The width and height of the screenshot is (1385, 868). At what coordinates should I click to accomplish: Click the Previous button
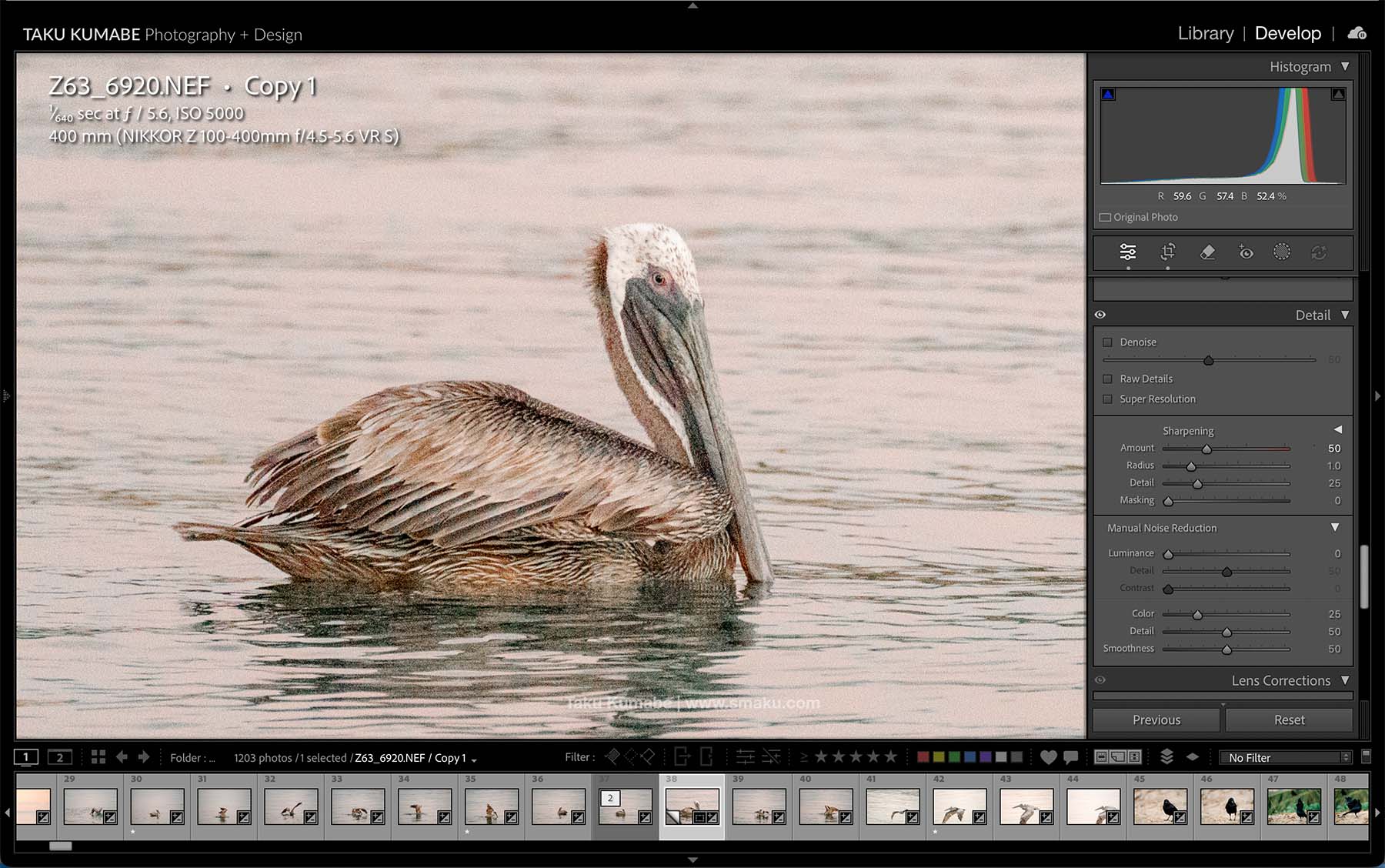pos(1156,720)
